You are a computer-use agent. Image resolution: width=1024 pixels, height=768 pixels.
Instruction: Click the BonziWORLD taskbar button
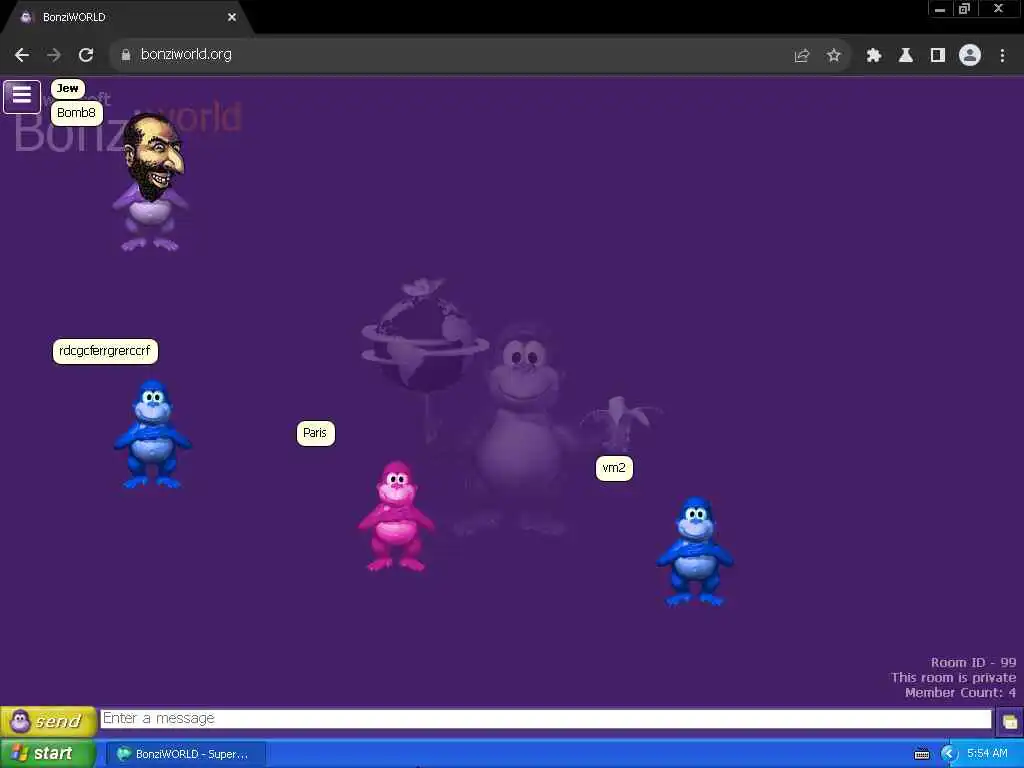click(186, 754)
